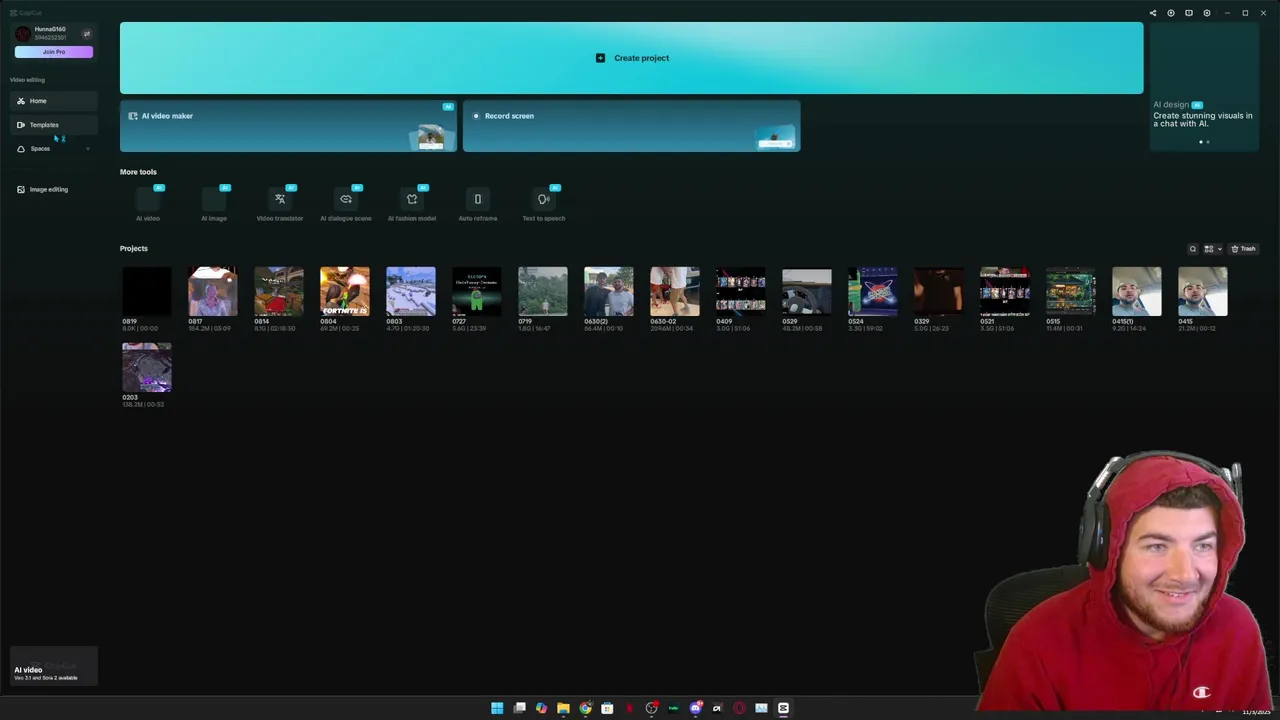Show the second slide of AI design banner

coord(1208,142)
